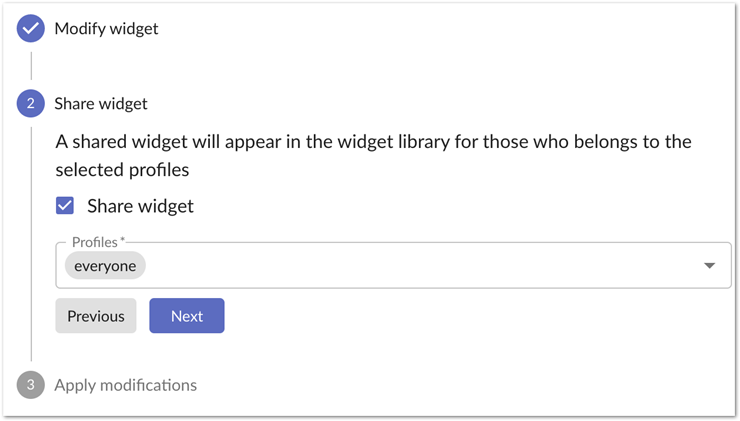The width and height of the screenshot is (740, 421).
Task: Click the completed step checkmark icon
Action: 31,29
